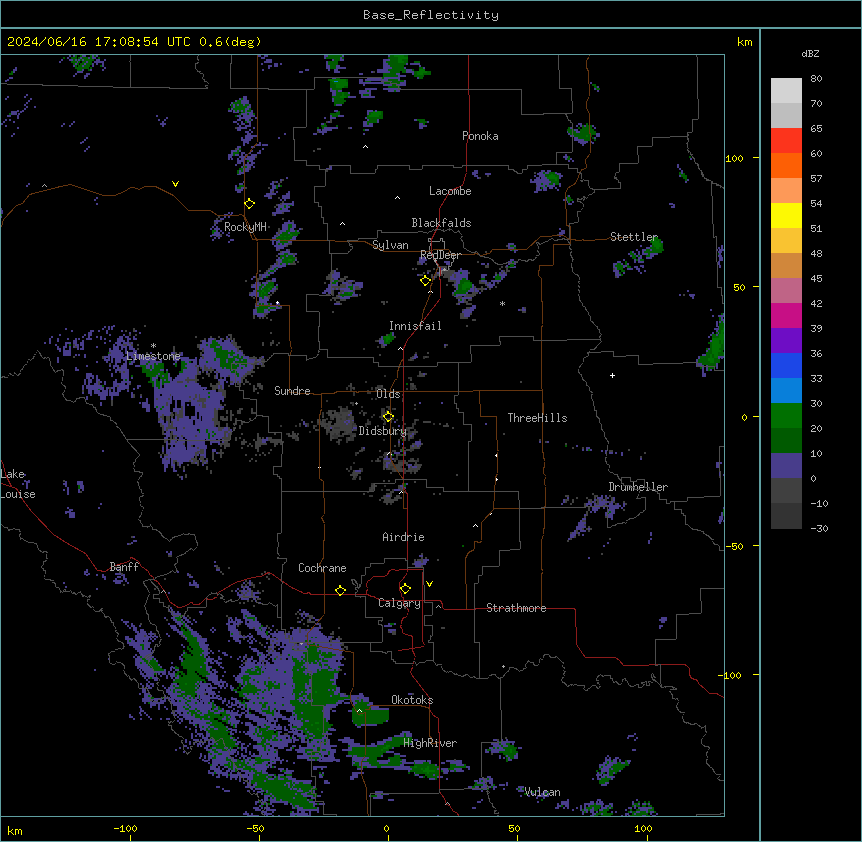Viewport: 862px width, 842px height.
Task: Click the Olds label
Action: click(388, 394)
